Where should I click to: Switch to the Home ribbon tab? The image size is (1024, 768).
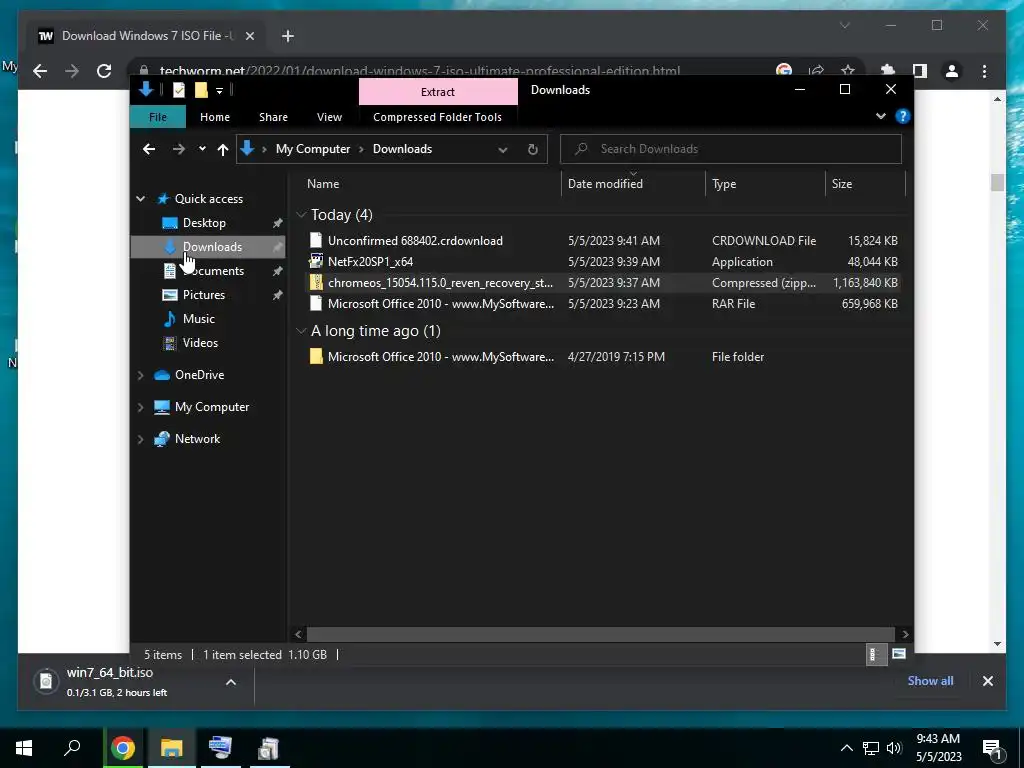coord(215,117)
